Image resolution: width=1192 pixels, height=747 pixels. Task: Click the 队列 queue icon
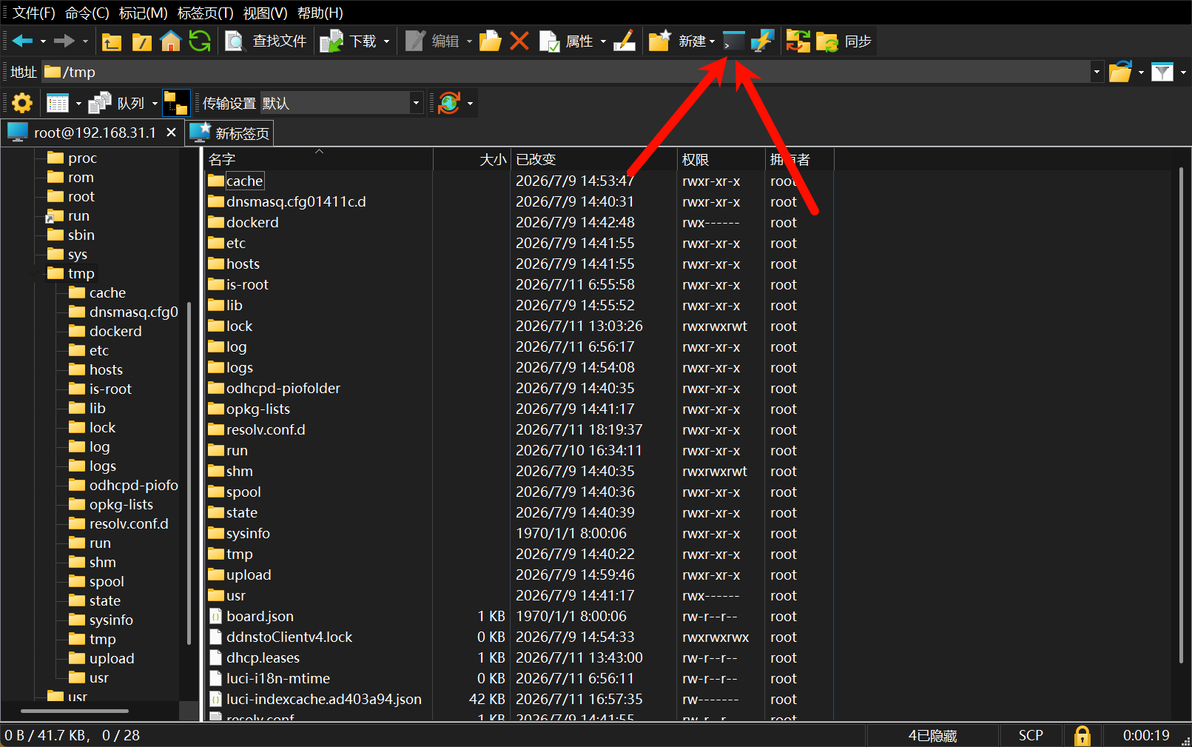tap(116, 103)
